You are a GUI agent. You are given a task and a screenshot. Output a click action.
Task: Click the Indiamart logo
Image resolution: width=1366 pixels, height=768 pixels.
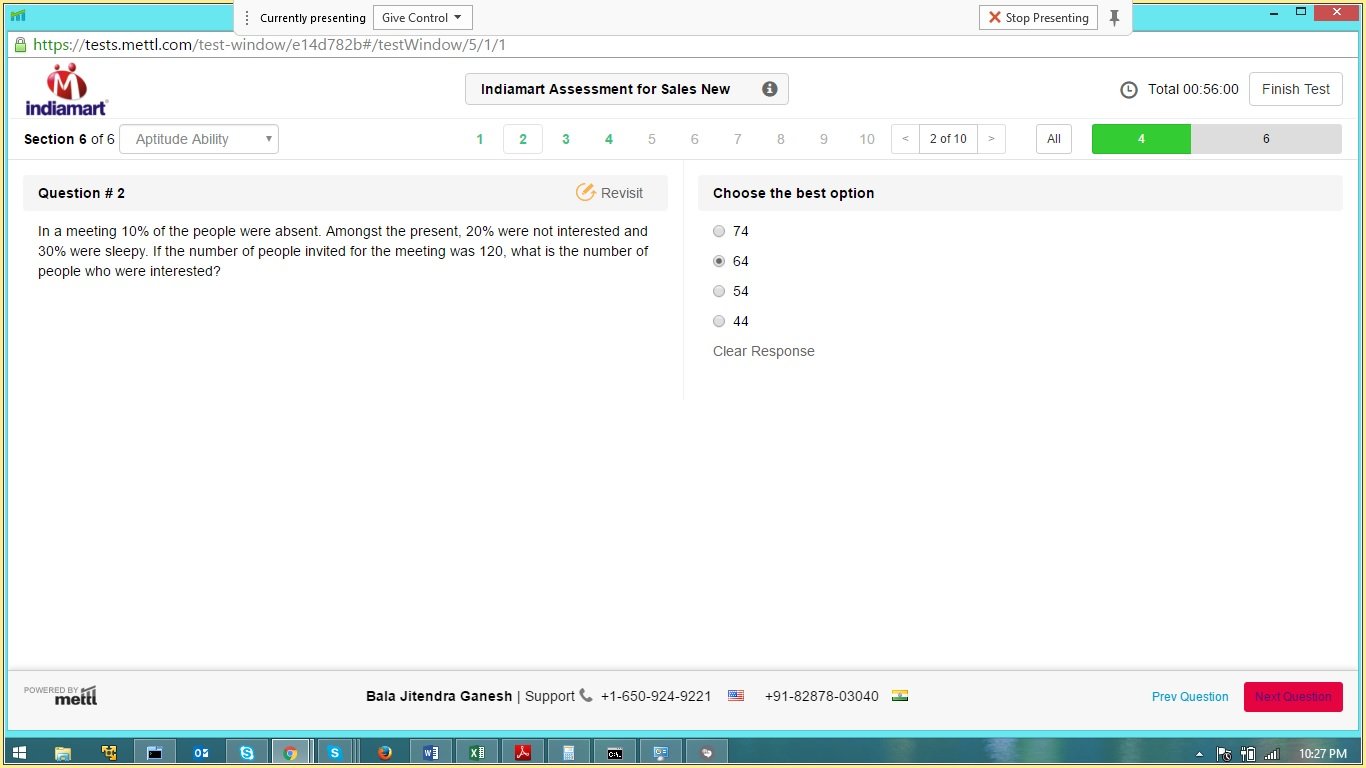(66, 90)
